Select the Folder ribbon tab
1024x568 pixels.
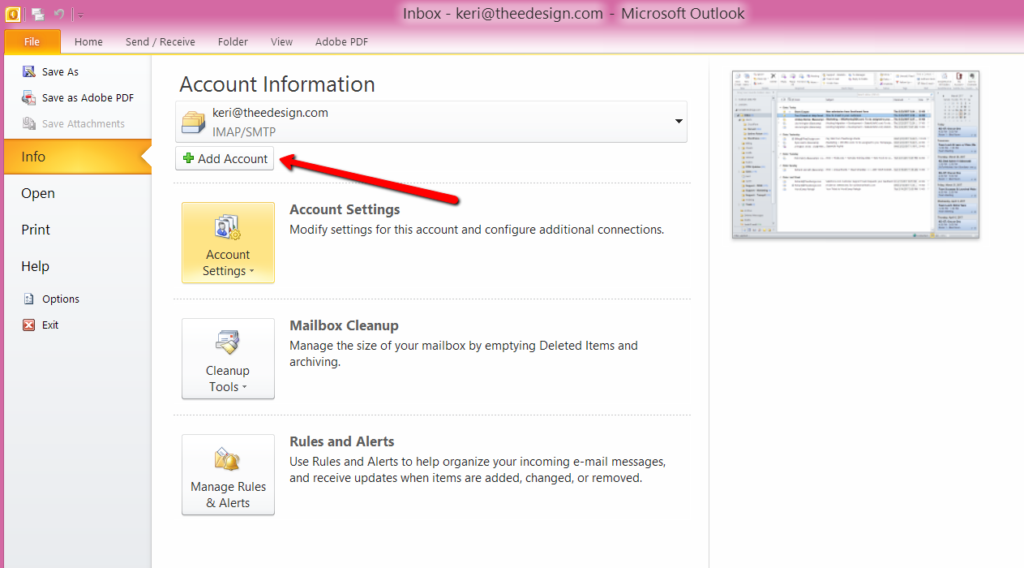tap(232, 42)
